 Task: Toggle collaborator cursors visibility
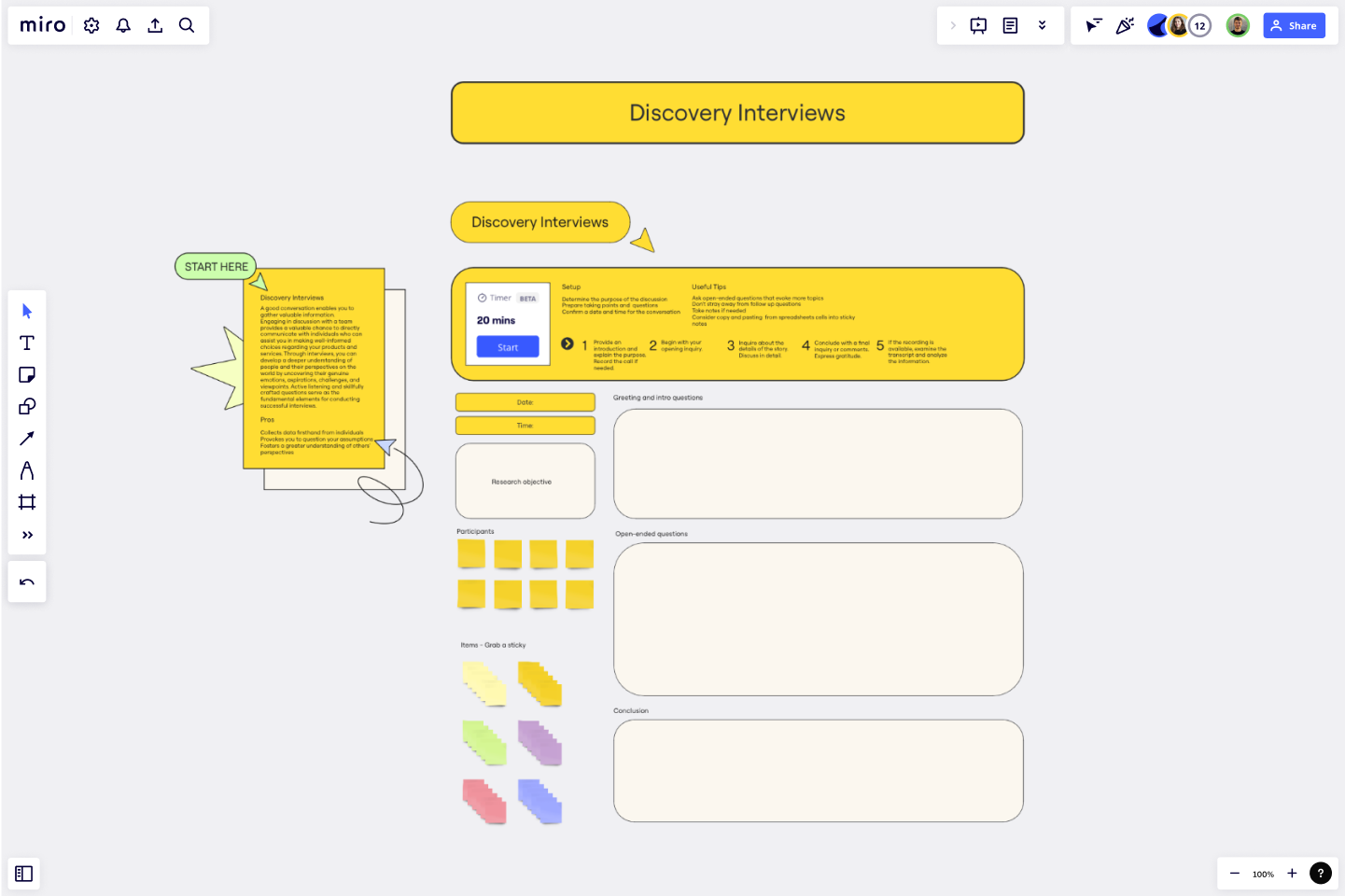(x=1093, y=25)
